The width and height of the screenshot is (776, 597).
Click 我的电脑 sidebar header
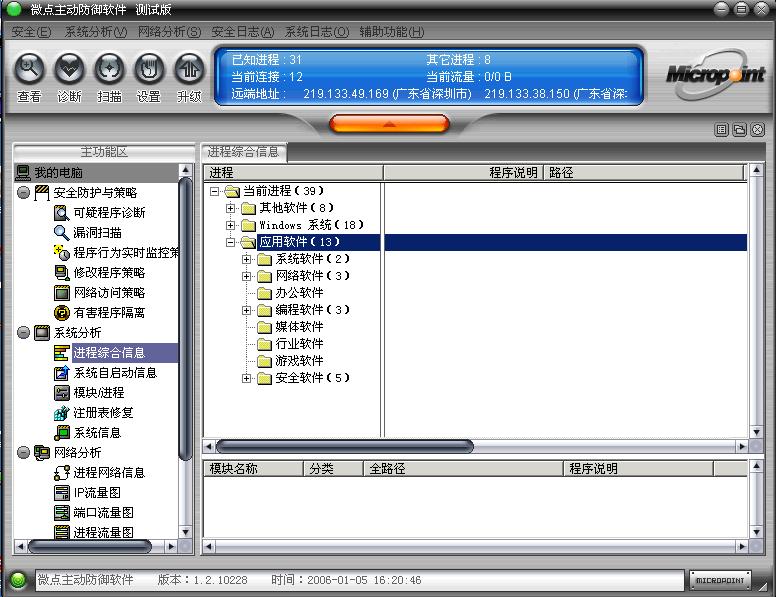tap(96, 173)
